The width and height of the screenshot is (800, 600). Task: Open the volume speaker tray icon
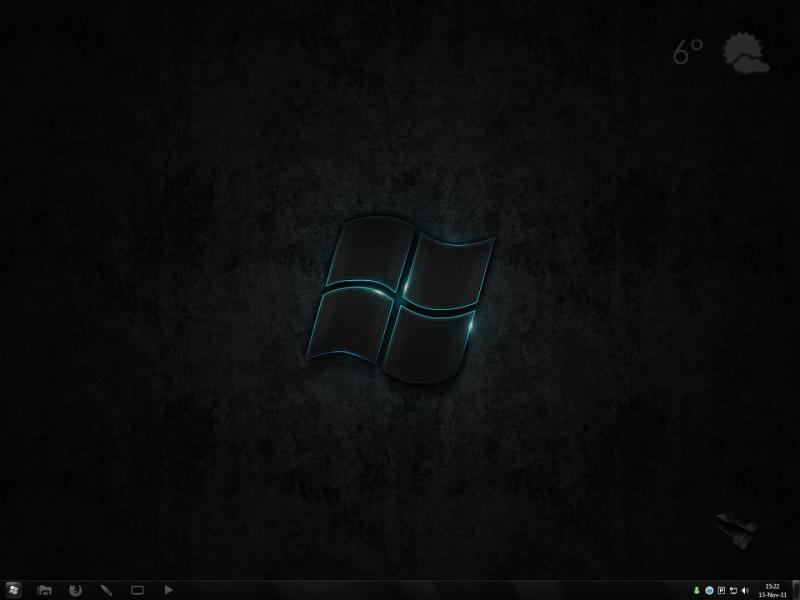pos(745,590)
